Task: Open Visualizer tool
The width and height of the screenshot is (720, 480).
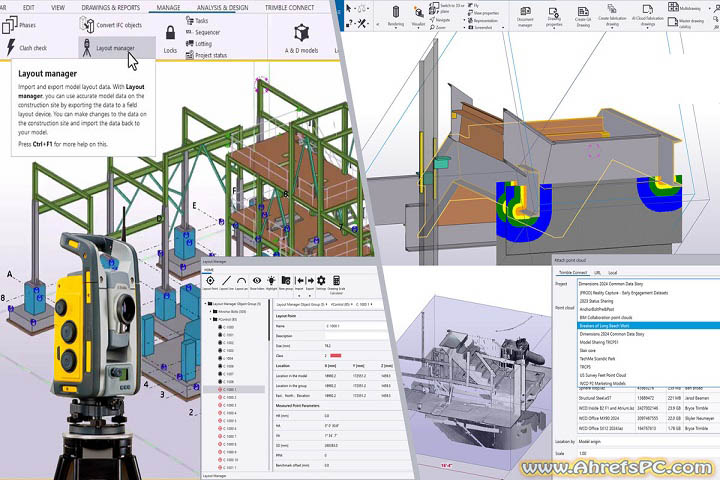Action: pyautogui.click(x=419, y=17)
